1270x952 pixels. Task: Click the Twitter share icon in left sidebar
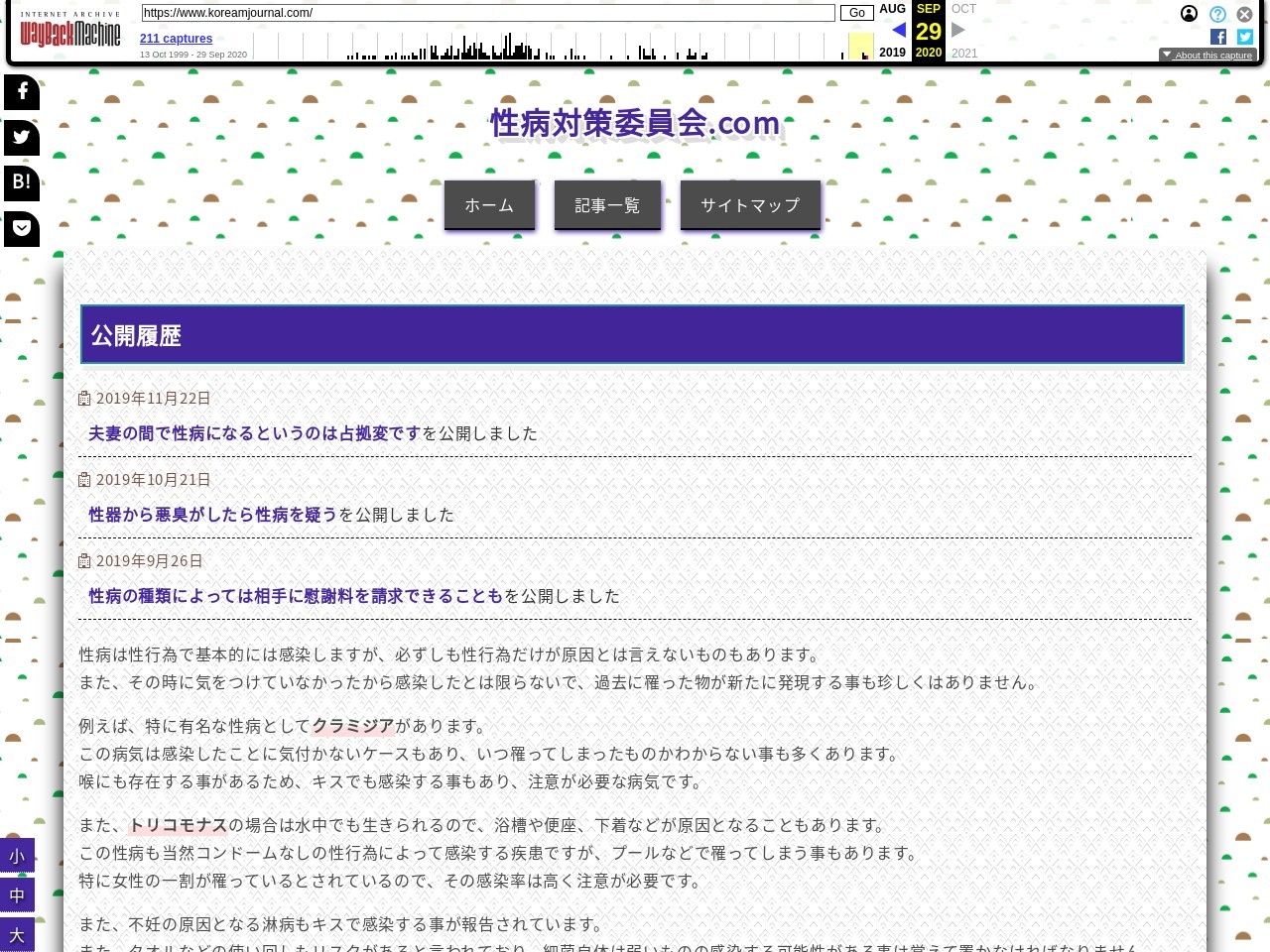21,138
